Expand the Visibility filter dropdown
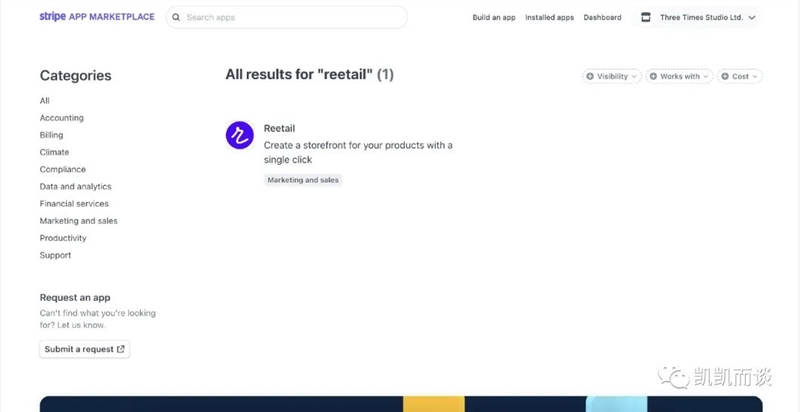The width and height of the screenshot is (800, 412). point(612,76)
